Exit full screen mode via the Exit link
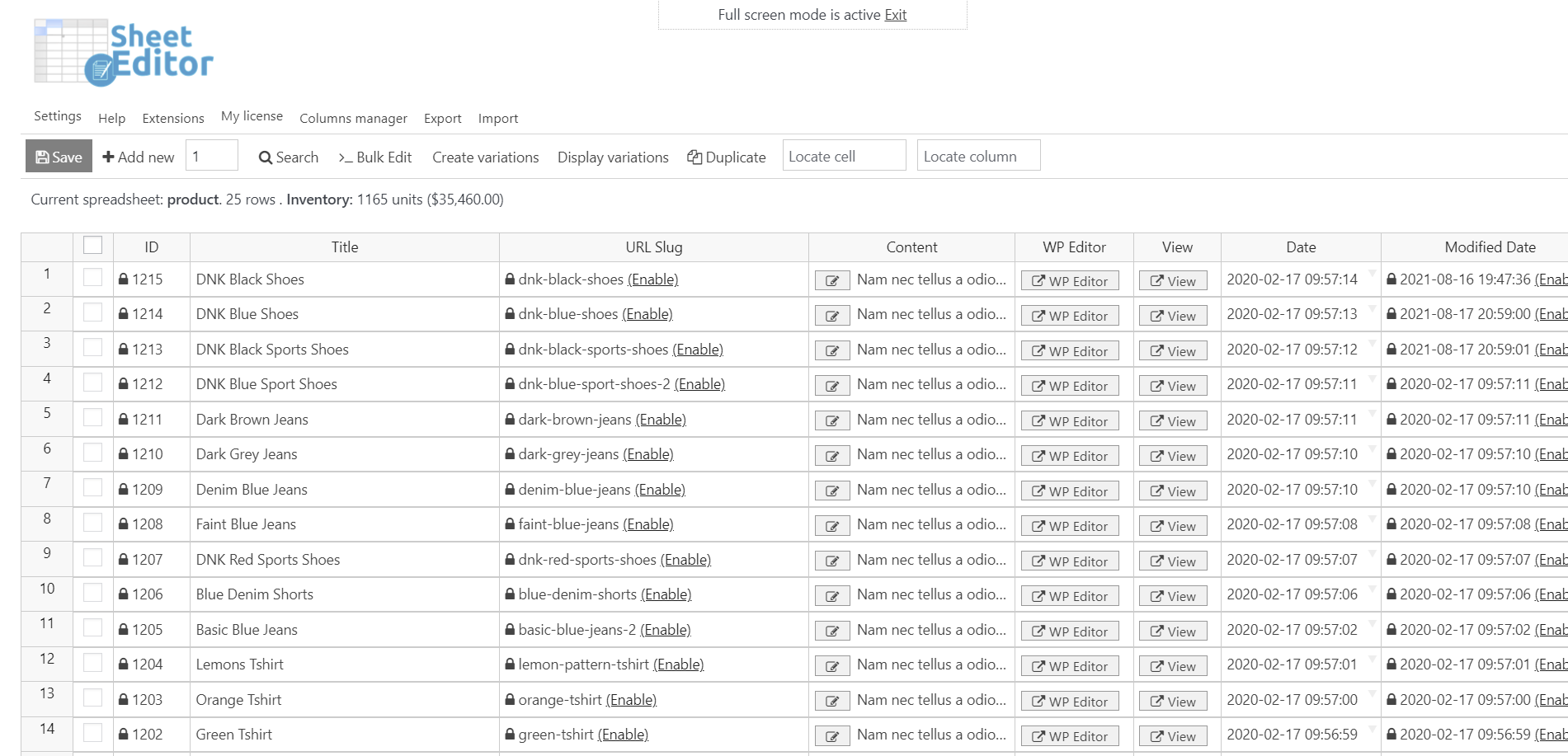 [895, 15]
